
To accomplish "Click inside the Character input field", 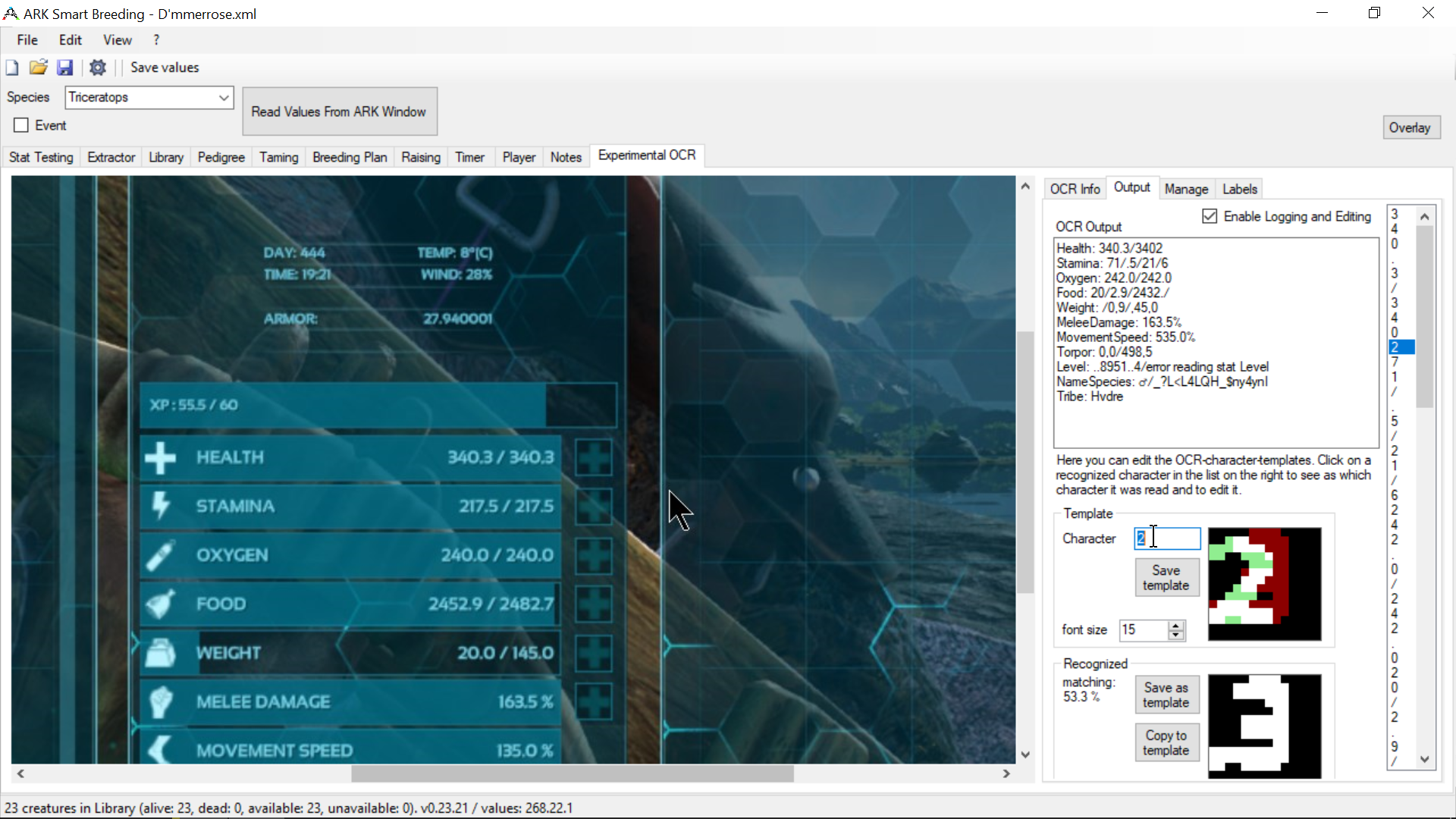I will click(x=1166, y=538).
